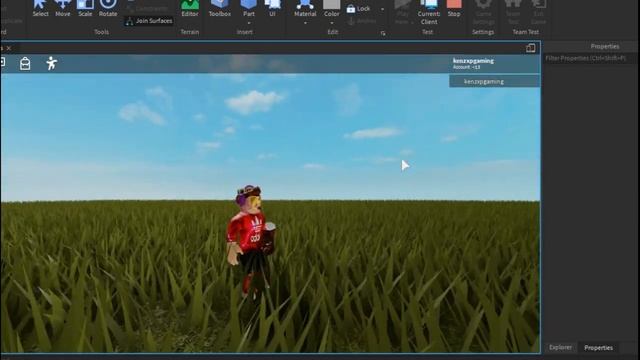Open the Toolbox panel
640x360 pixels.
coord(220,8)
